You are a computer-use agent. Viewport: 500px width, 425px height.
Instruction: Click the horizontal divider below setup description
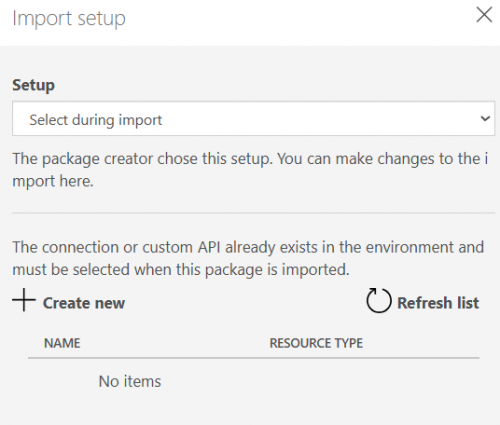coord(253,212)
